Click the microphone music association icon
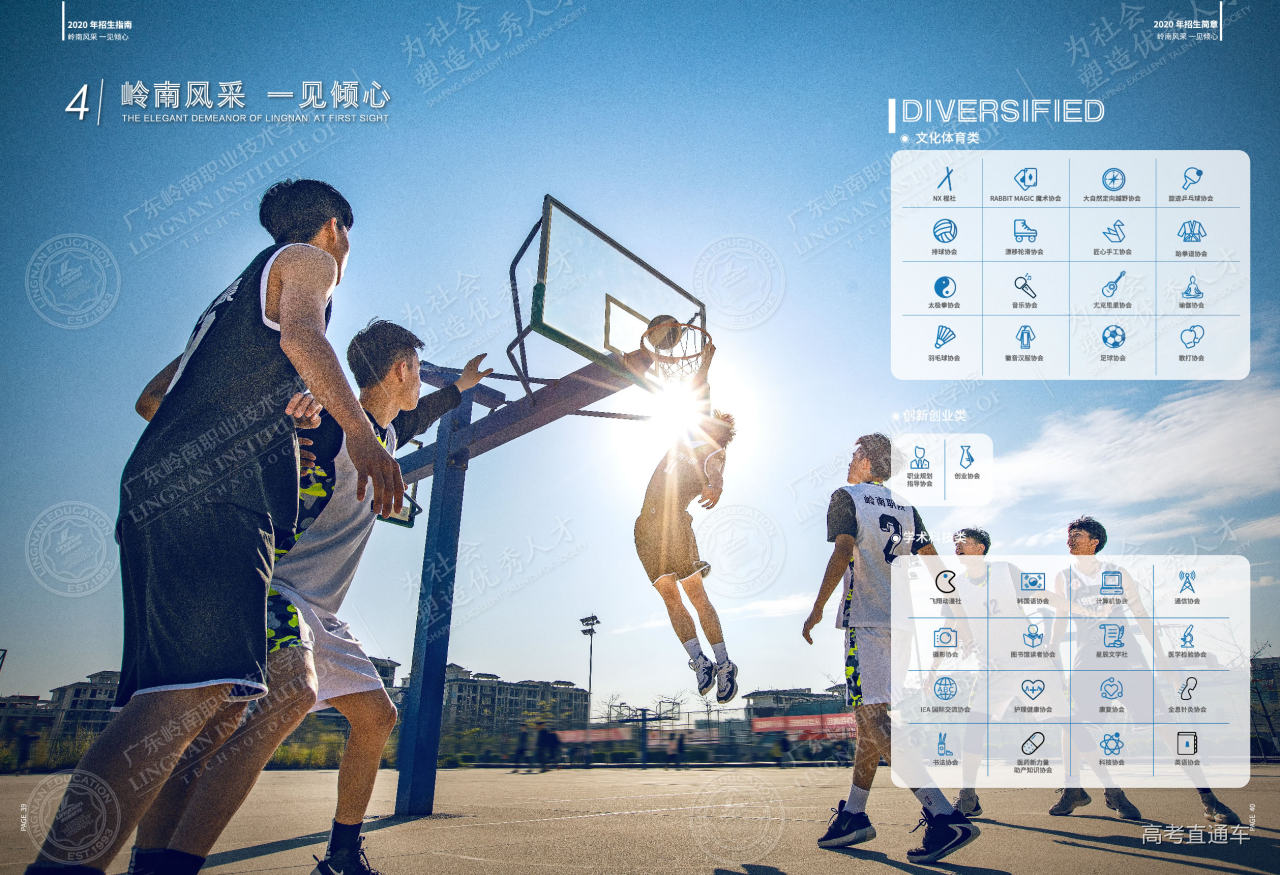This screenshot has width=1280, height=875. [1025, 286]
